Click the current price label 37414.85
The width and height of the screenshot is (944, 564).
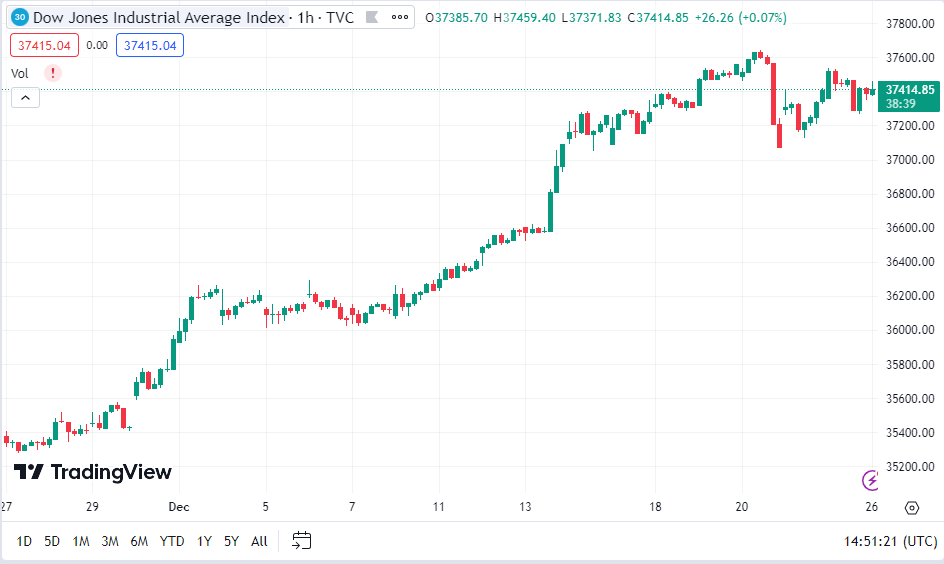click(909, 96)
